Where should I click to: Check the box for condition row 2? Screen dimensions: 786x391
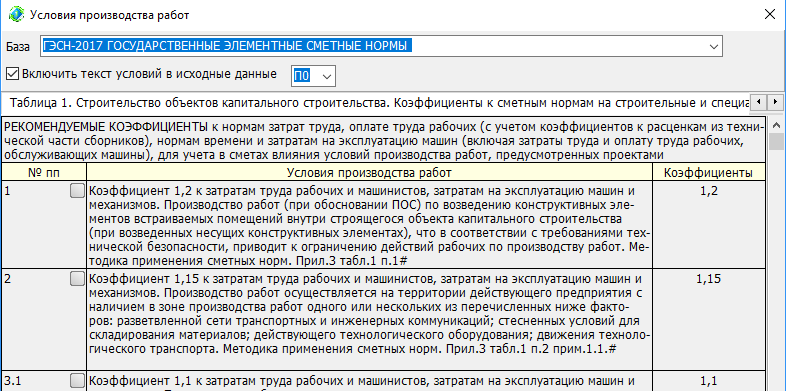point(77,279)
